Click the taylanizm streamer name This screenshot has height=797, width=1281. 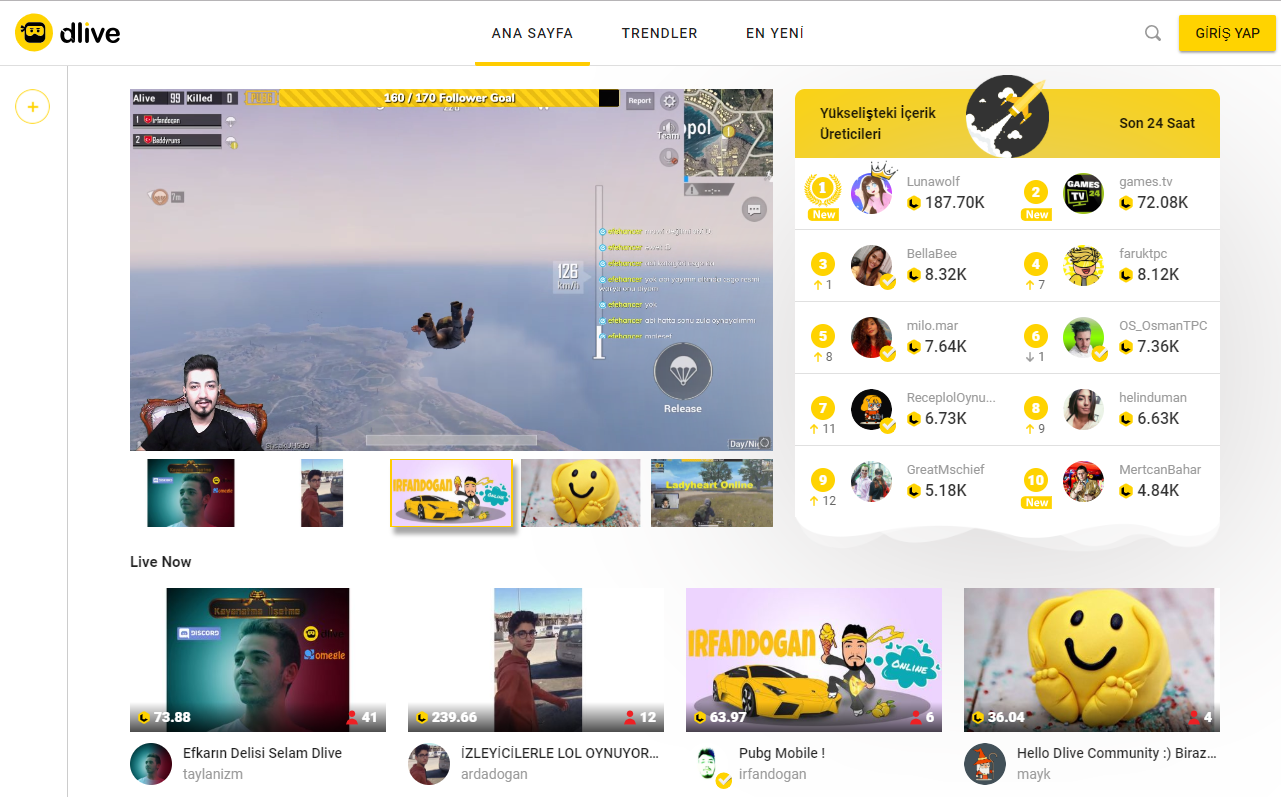click(x=213, y=774)
